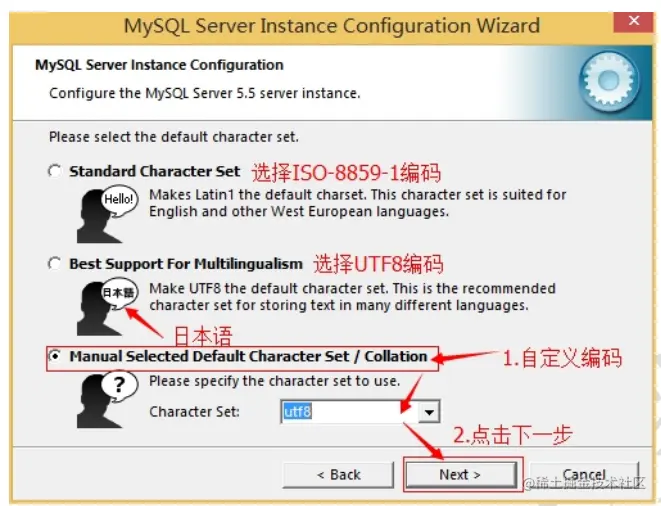Screen dimensions: 661x506
Task: Cancel the configuration wizard
Action: tap(584, 475)
